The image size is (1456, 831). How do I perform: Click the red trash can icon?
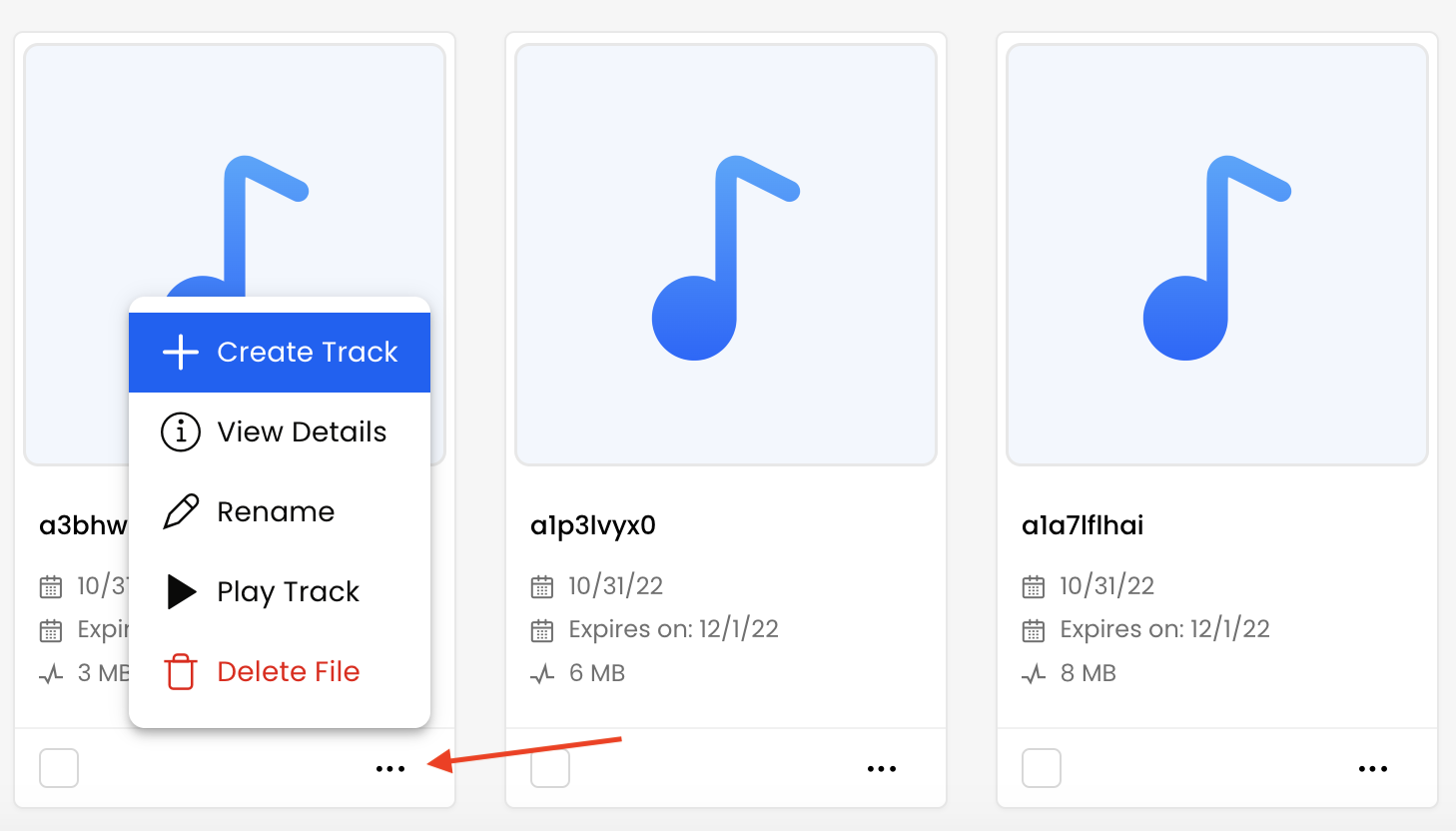coord(181,672)
